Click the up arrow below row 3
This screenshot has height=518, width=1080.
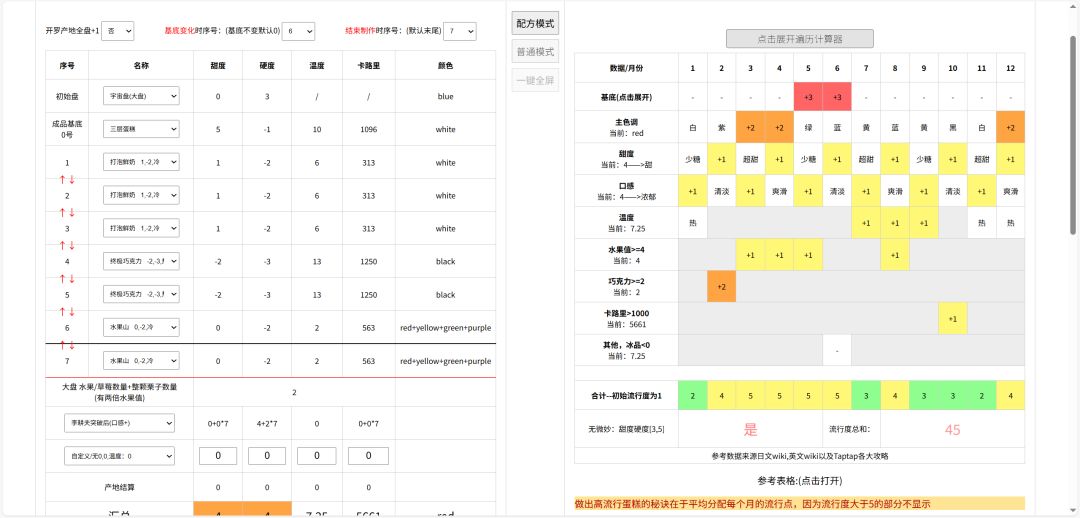coord(62,245)
